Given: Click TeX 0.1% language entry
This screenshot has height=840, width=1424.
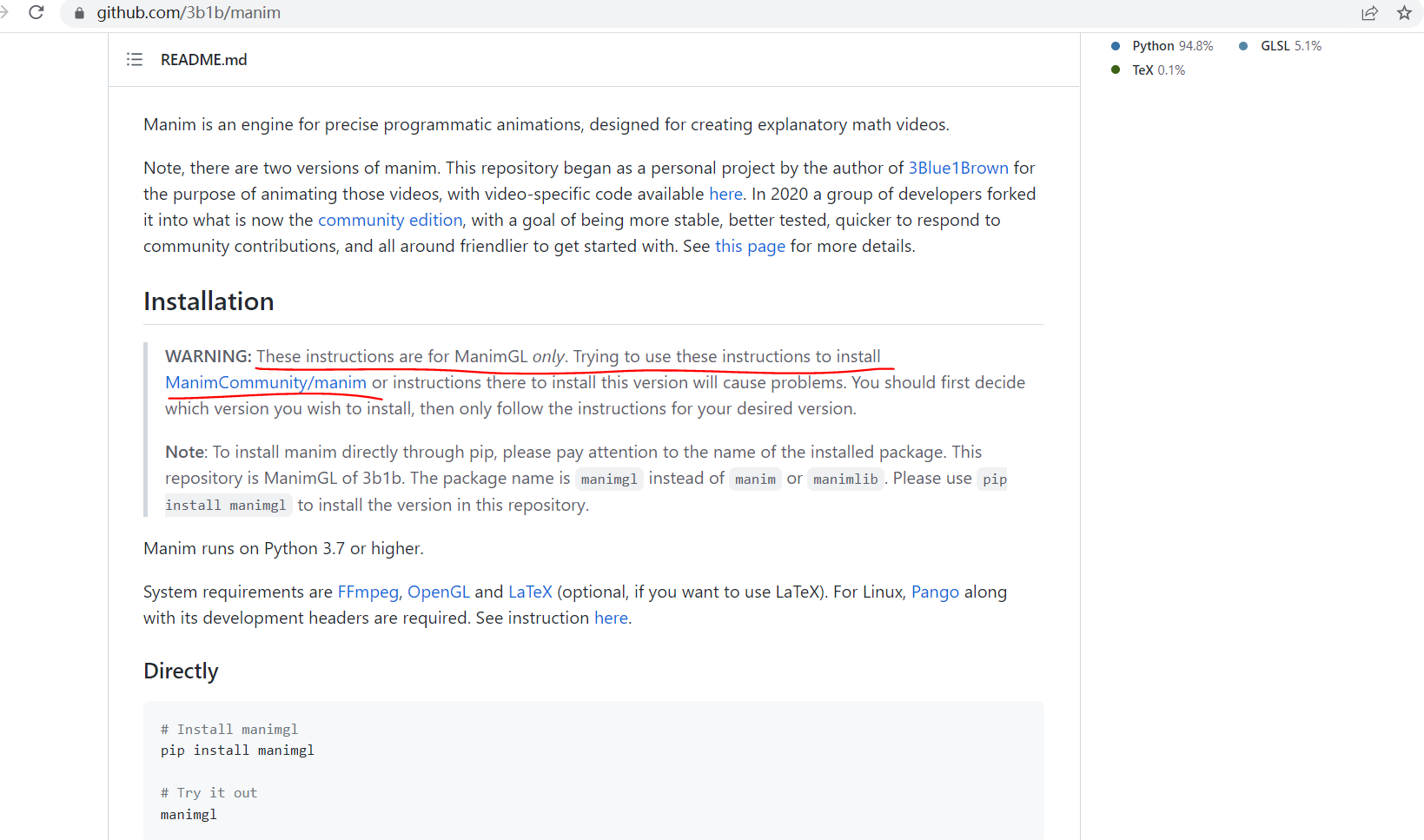Looking at the screenshot, I should (1149, 70).
